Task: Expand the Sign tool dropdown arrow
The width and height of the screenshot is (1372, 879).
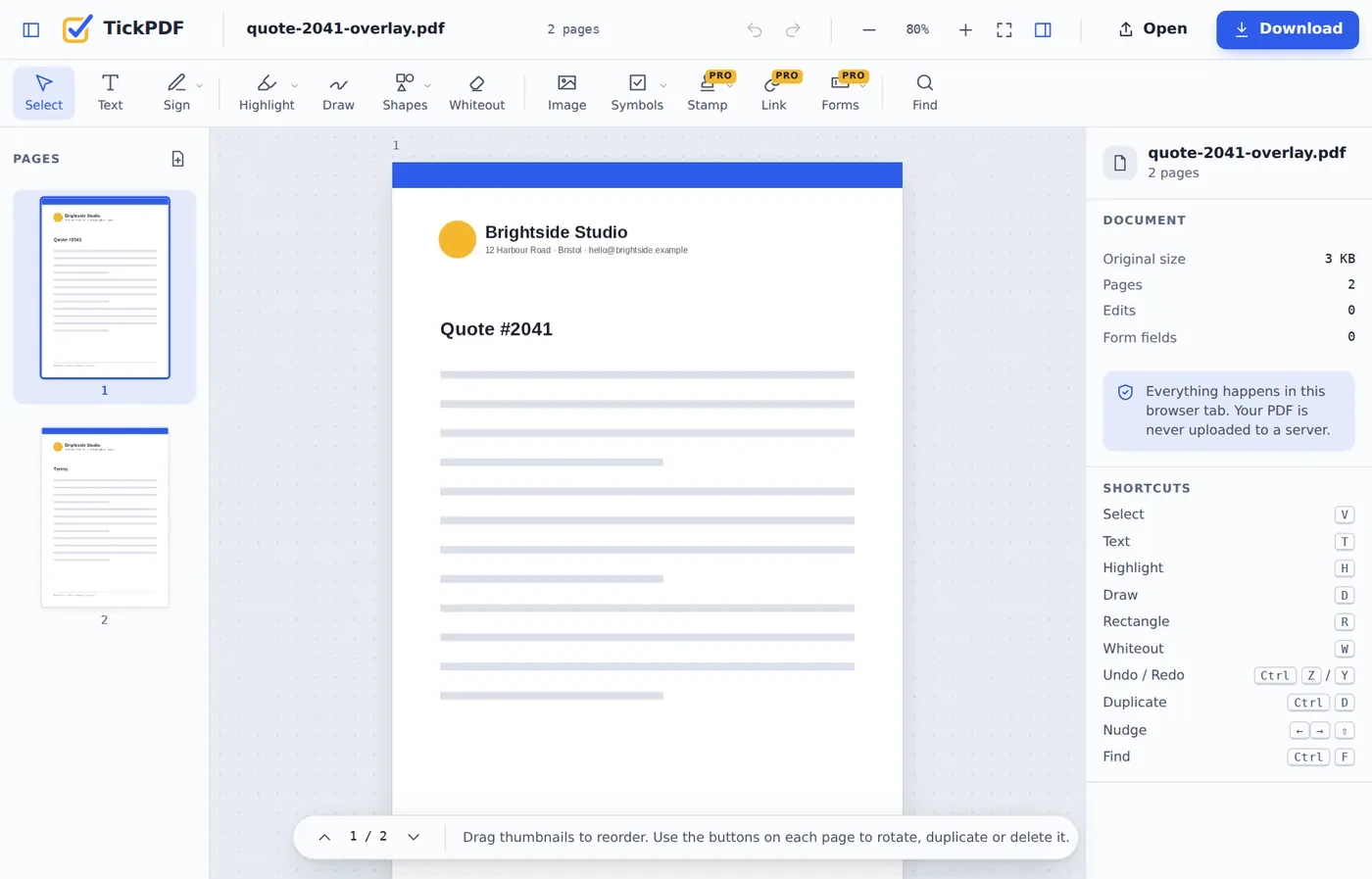Action: click(x=200, y=85)
